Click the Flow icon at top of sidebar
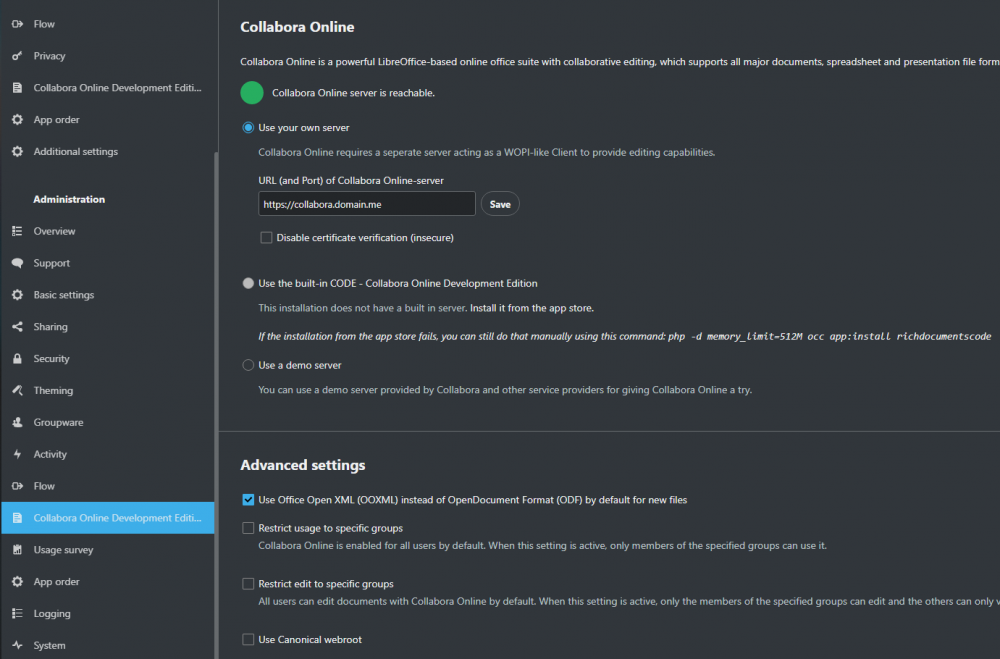This screenshot has width=1000, height=659. pos(17,24)
